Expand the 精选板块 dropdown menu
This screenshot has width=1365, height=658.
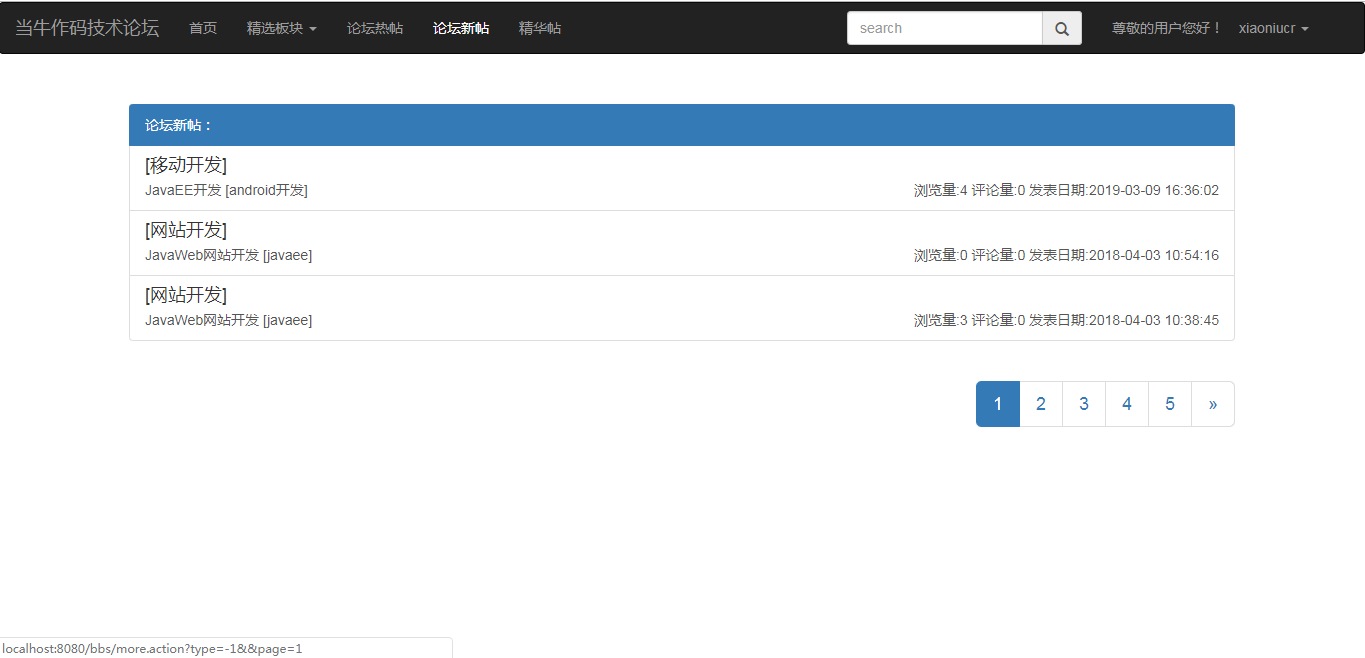coord(282,28)
